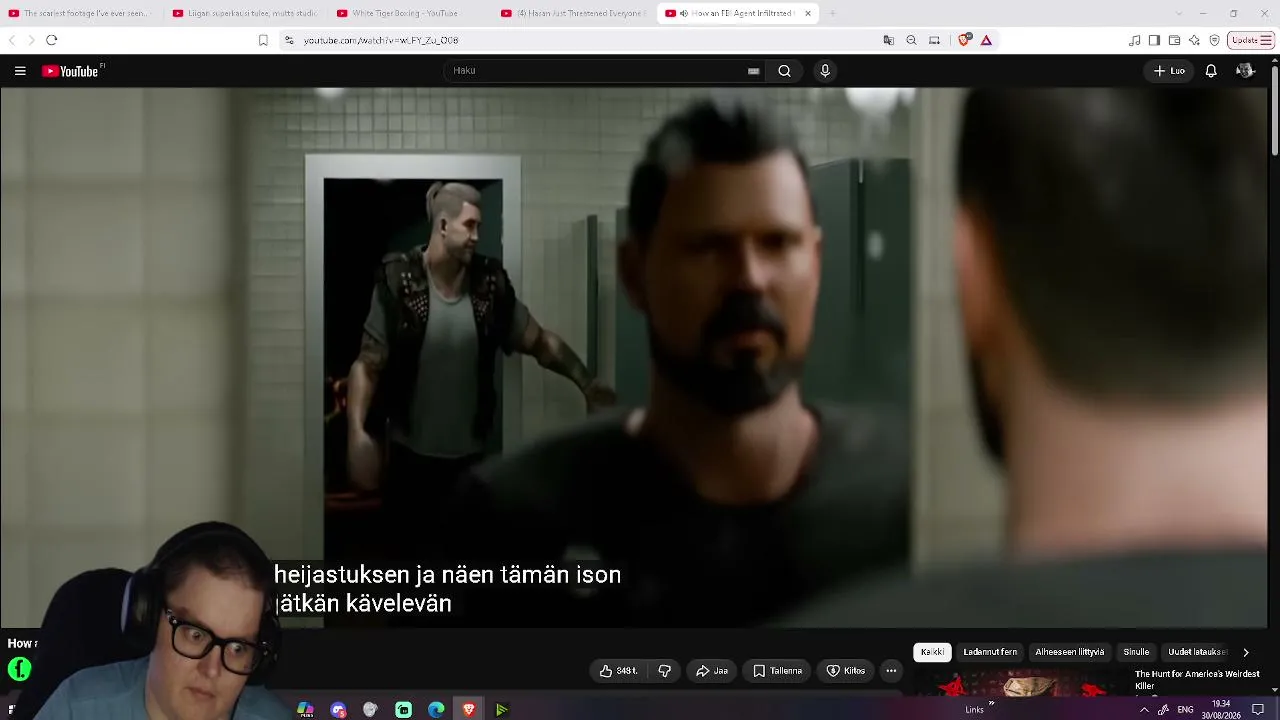The image size is (1280, 720).
Task: Open a new browser tab
Action: [832, 13]
